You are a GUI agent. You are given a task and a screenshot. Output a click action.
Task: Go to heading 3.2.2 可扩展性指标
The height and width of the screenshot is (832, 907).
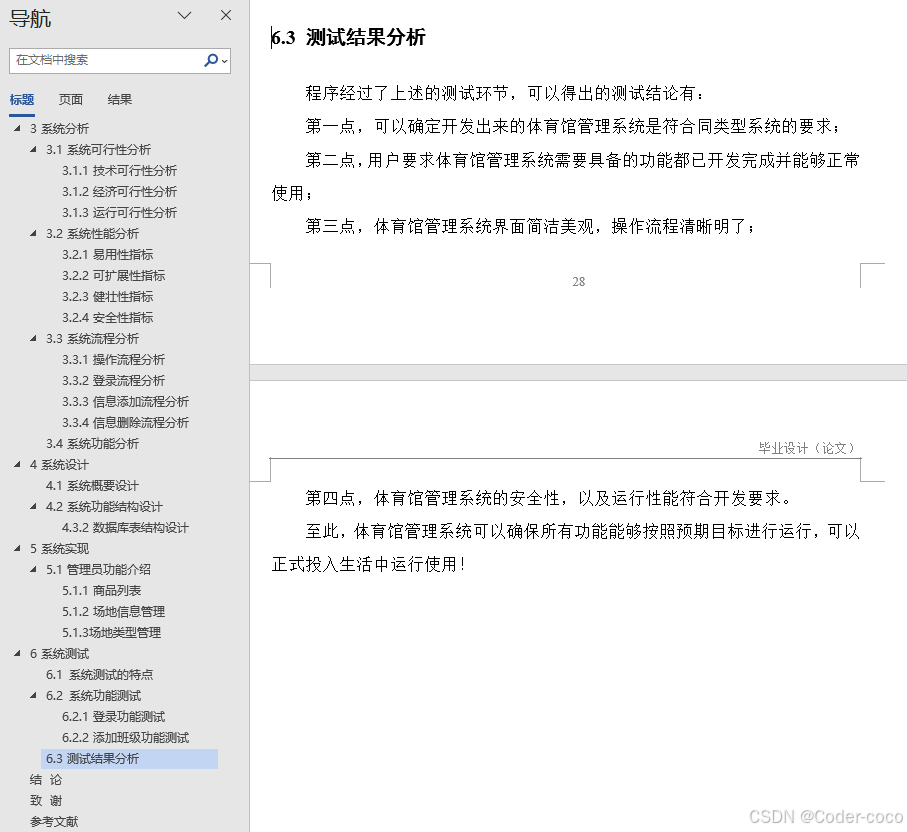(x=114, y=275)
